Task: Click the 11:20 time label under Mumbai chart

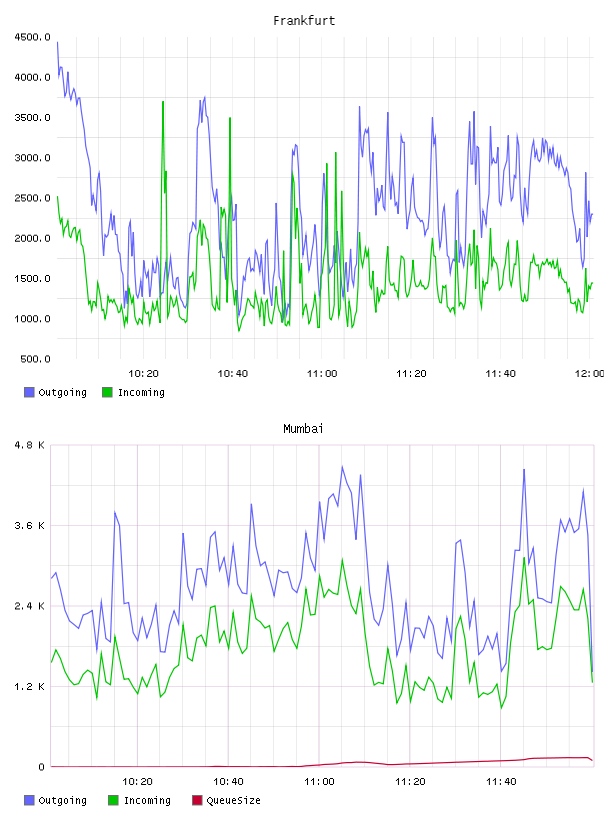Action: point(410,782)
